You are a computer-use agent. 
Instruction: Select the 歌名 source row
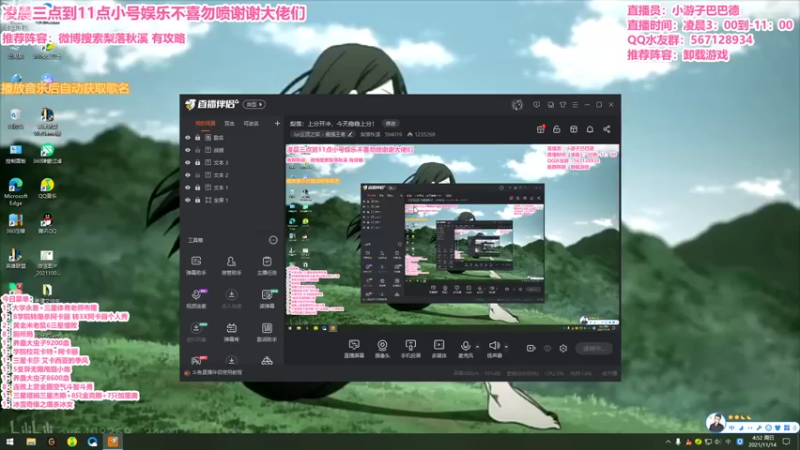pos(232,138)
